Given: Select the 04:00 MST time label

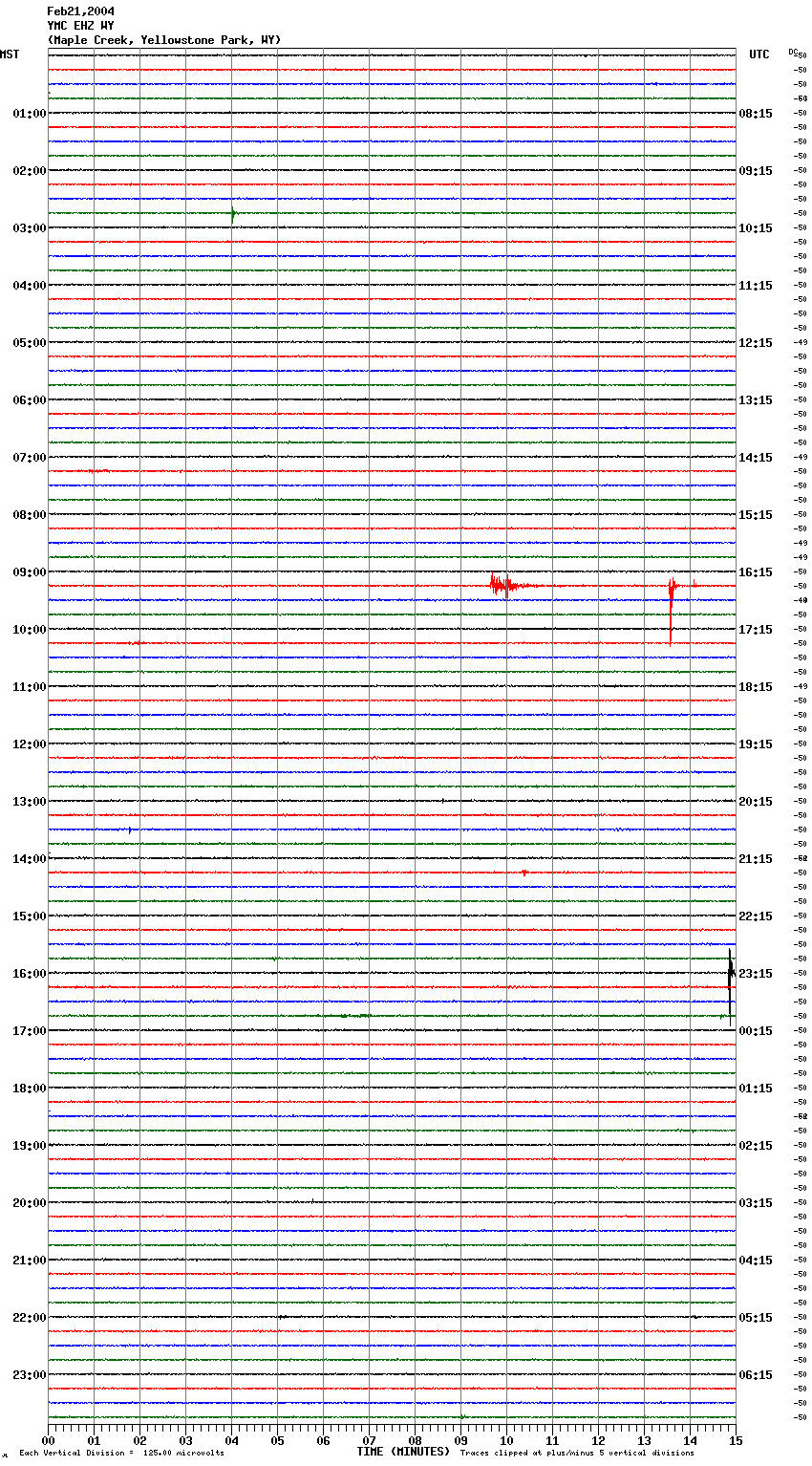Looking at the screenshot, I should click(29, 286).
